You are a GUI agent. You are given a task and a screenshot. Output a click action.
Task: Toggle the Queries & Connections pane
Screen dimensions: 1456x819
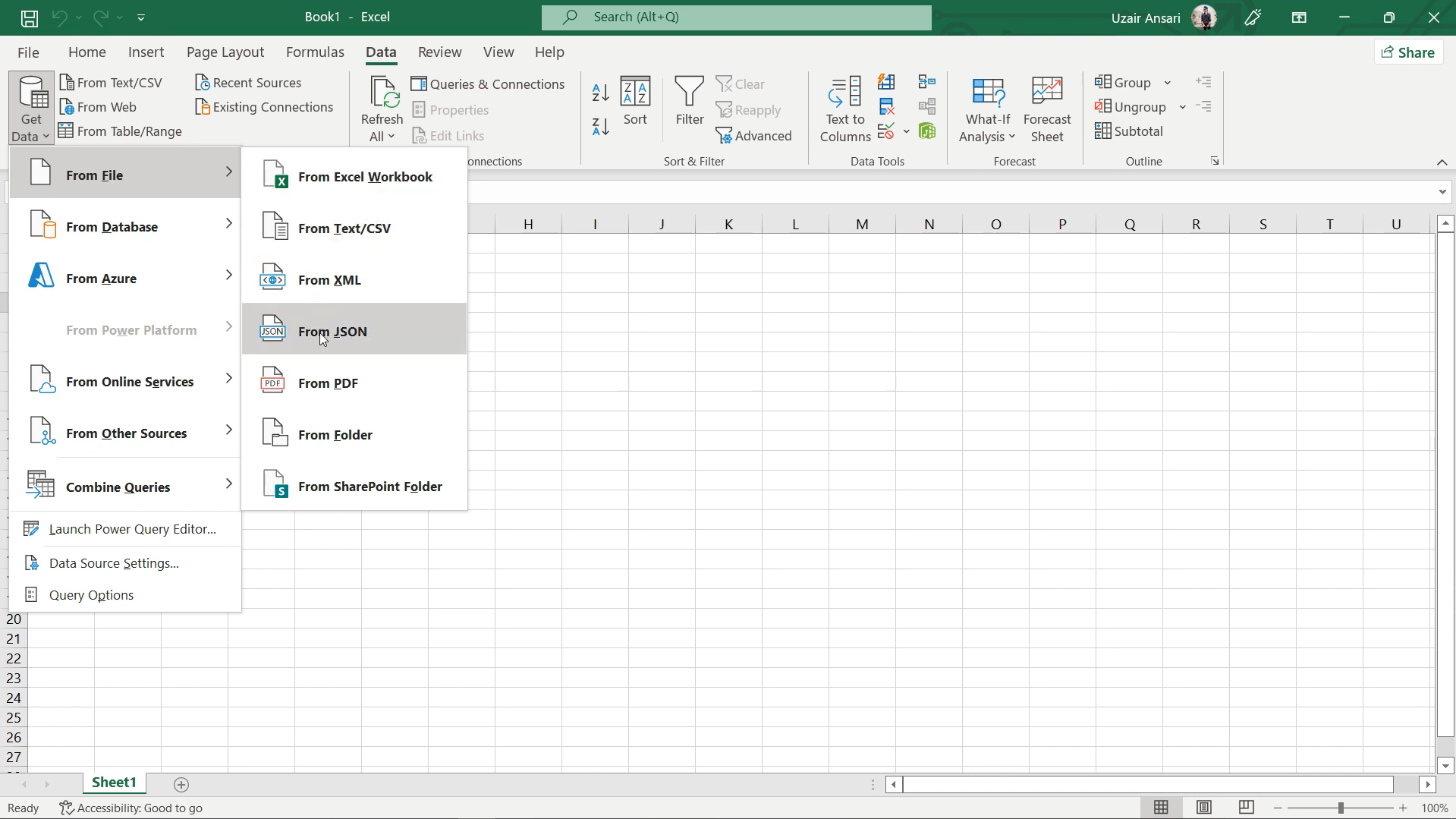pos(488,84)
